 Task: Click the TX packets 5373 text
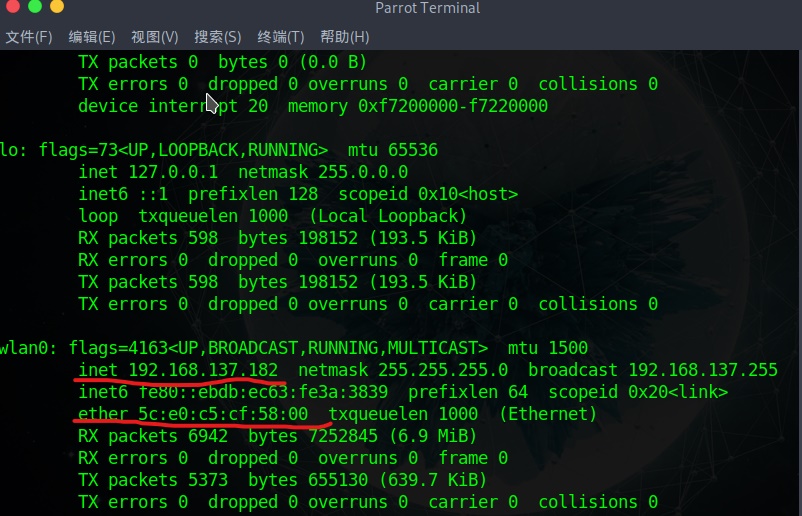coord(153,480)
